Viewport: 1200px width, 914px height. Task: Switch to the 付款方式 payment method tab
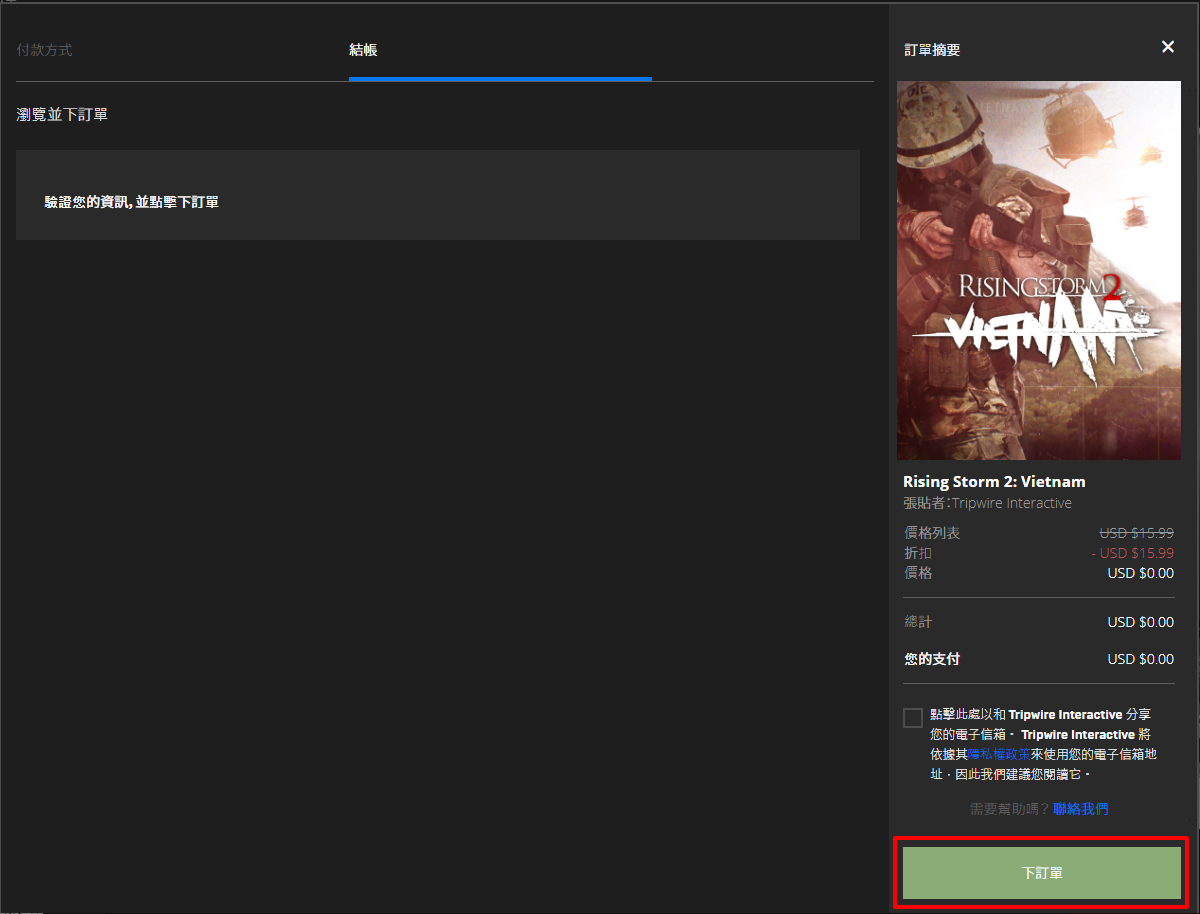(x=44, y=49)
